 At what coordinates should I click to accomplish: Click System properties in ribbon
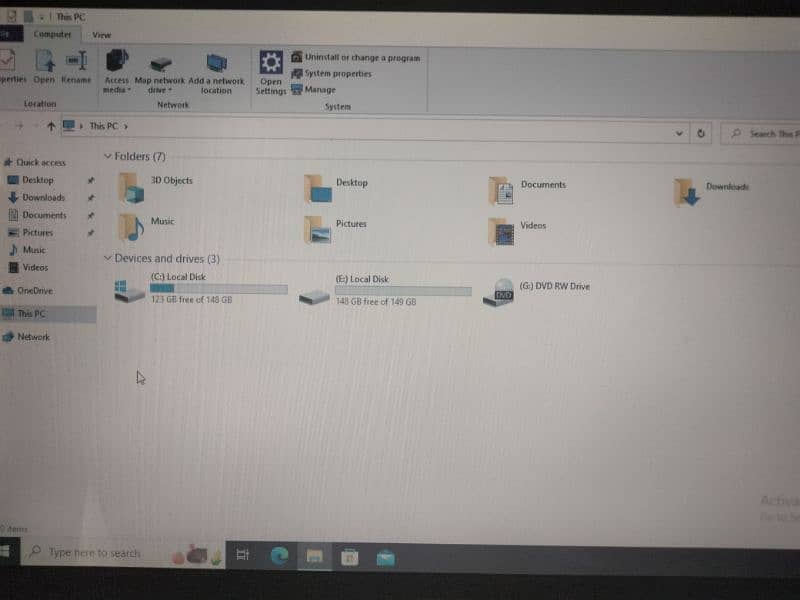332,73
